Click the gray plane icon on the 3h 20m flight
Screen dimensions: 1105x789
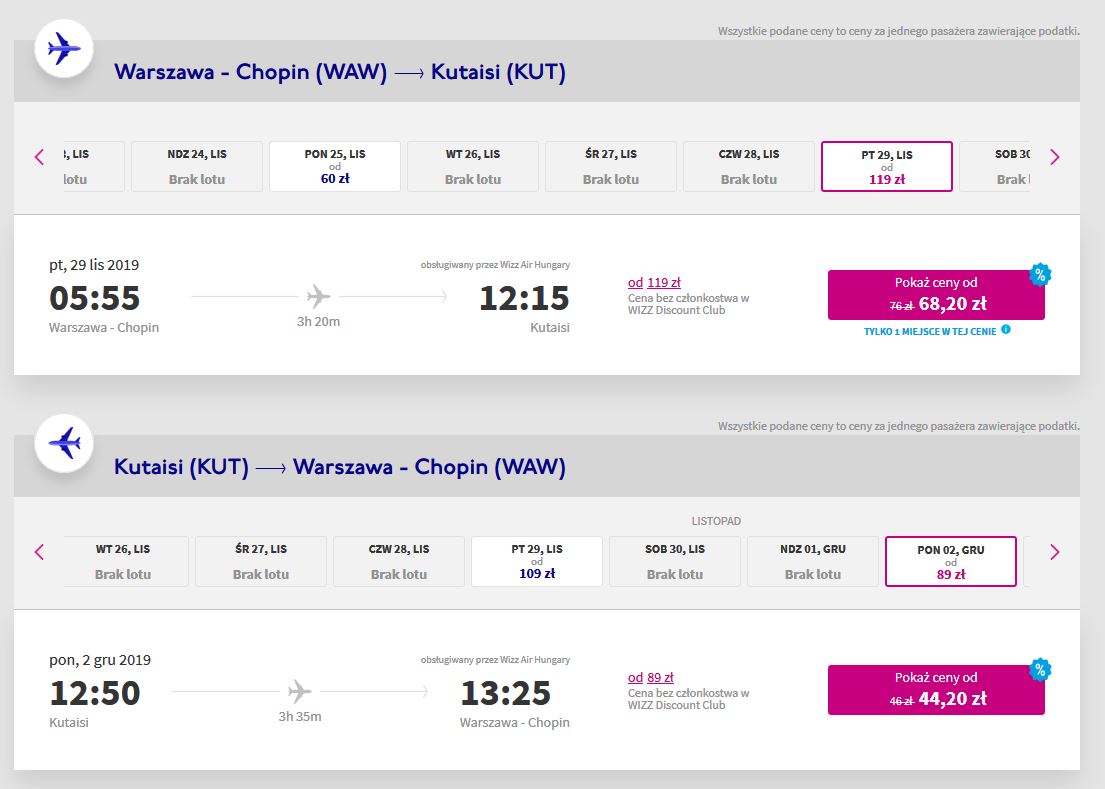tap(319, 297)
